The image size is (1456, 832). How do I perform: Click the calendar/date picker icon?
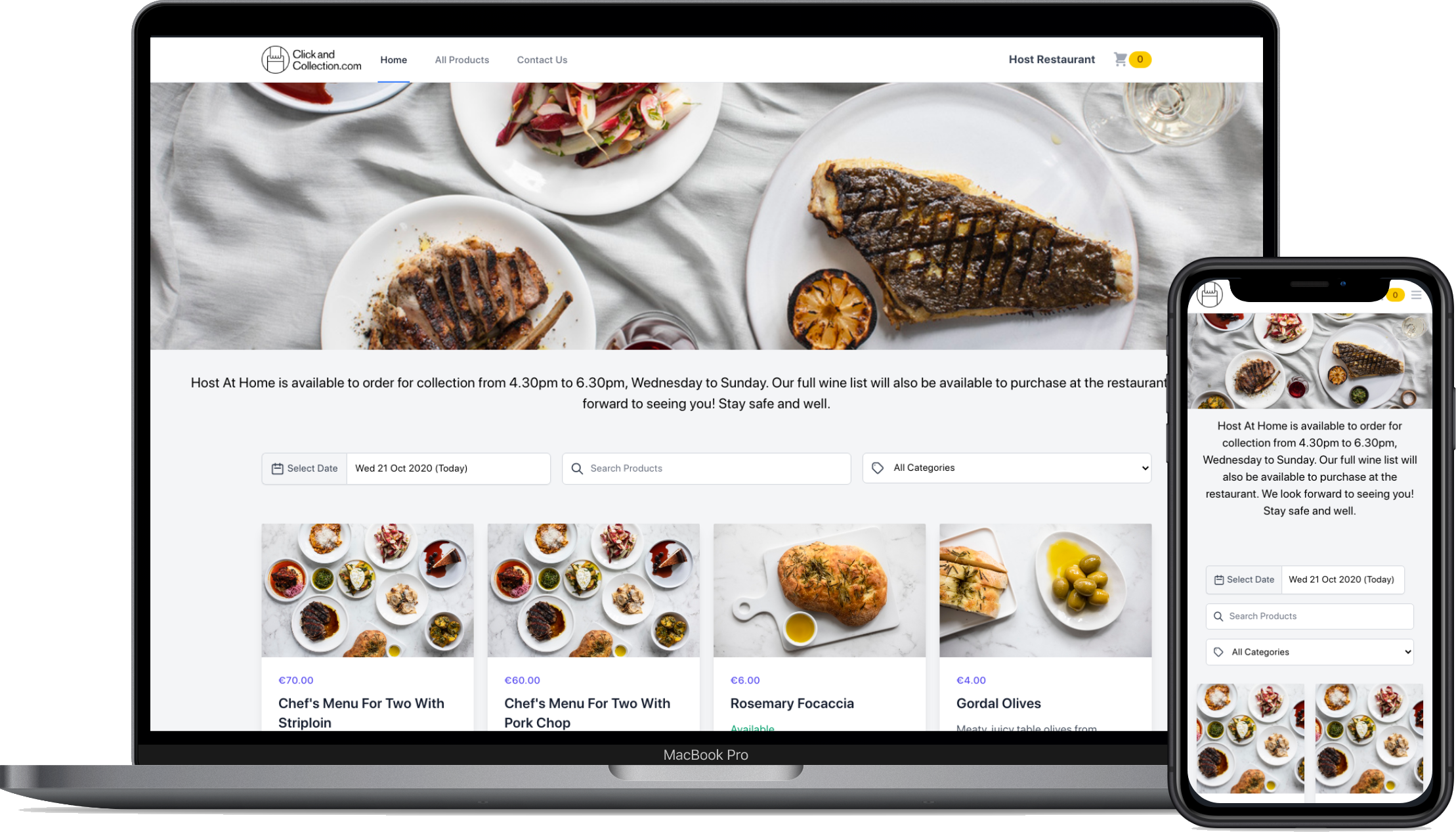[277, 468]
